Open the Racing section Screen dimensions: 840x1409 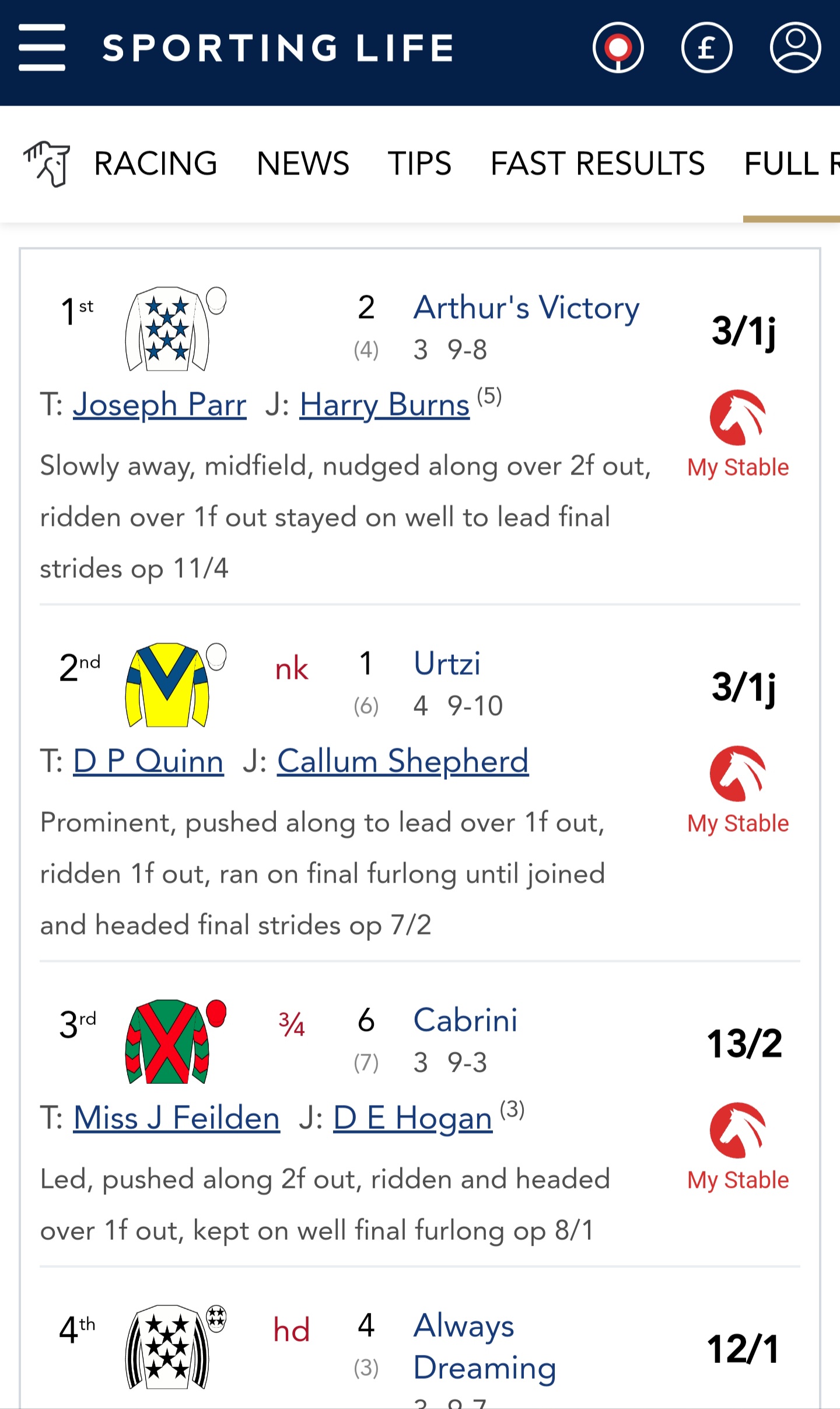pyautogui.click(x=155, y=163)
